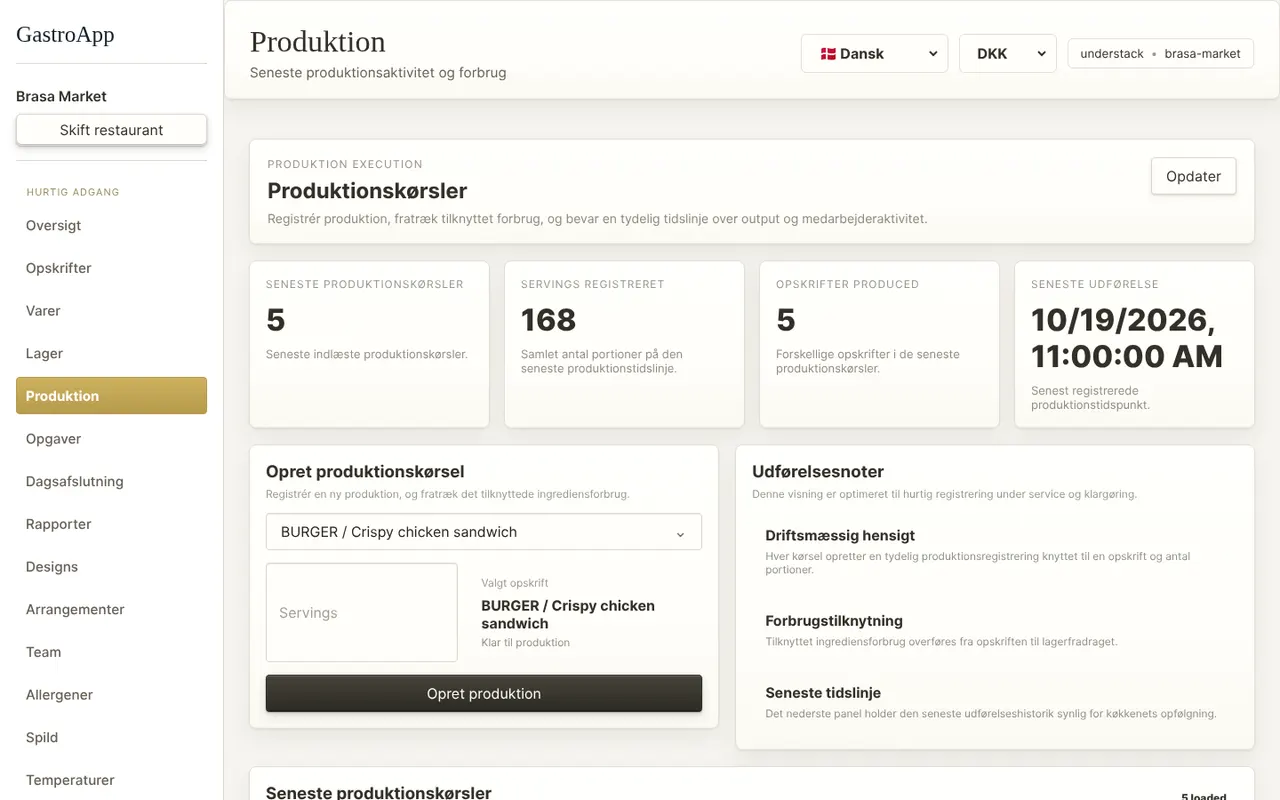This screenshot has height=800, width=1280.
Task: Click the Opdater button
Action: click(x=1193, y=176)
